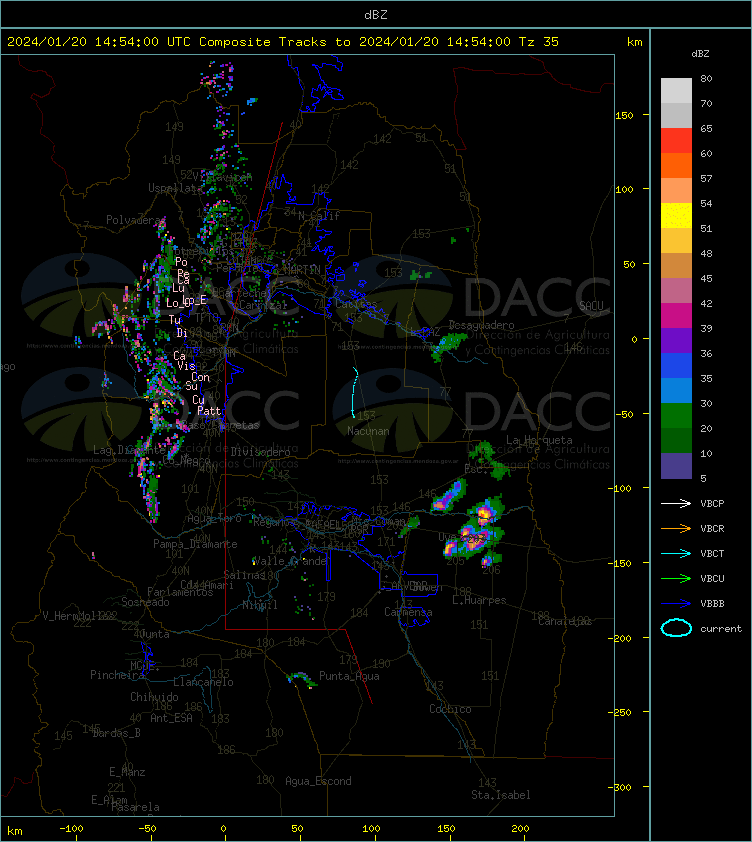752x842 pixels.
Task: Click the 'N_Calif' map label
Action: point(319,216)
